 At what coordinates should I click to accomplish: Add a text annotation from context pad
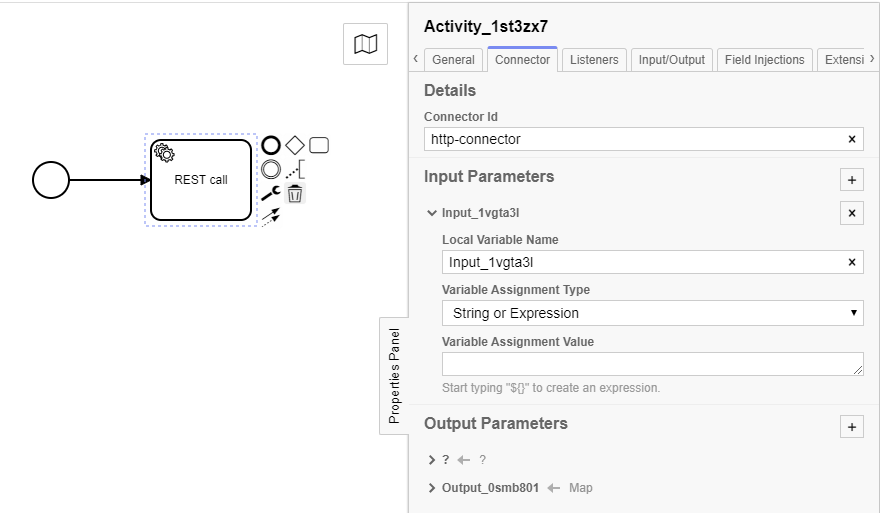pos(295,170)
